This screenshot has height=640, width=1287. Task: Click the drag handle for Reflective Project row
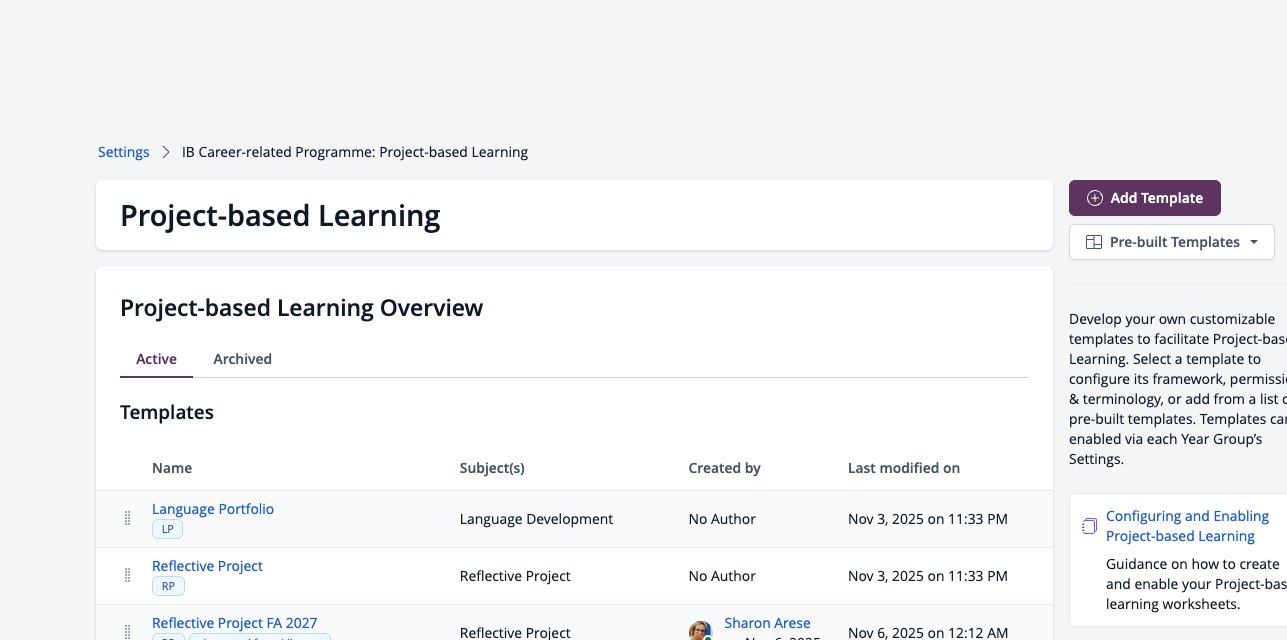coord(127,575)
